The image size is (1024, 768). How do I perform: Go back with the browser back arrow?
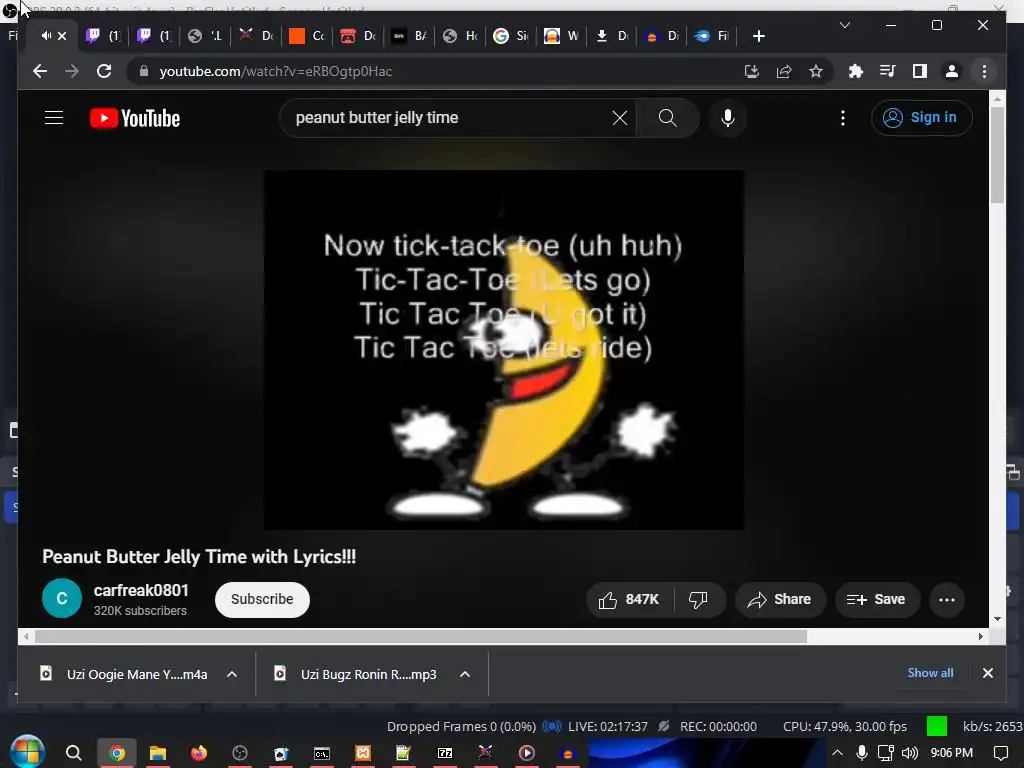(40, 71)
